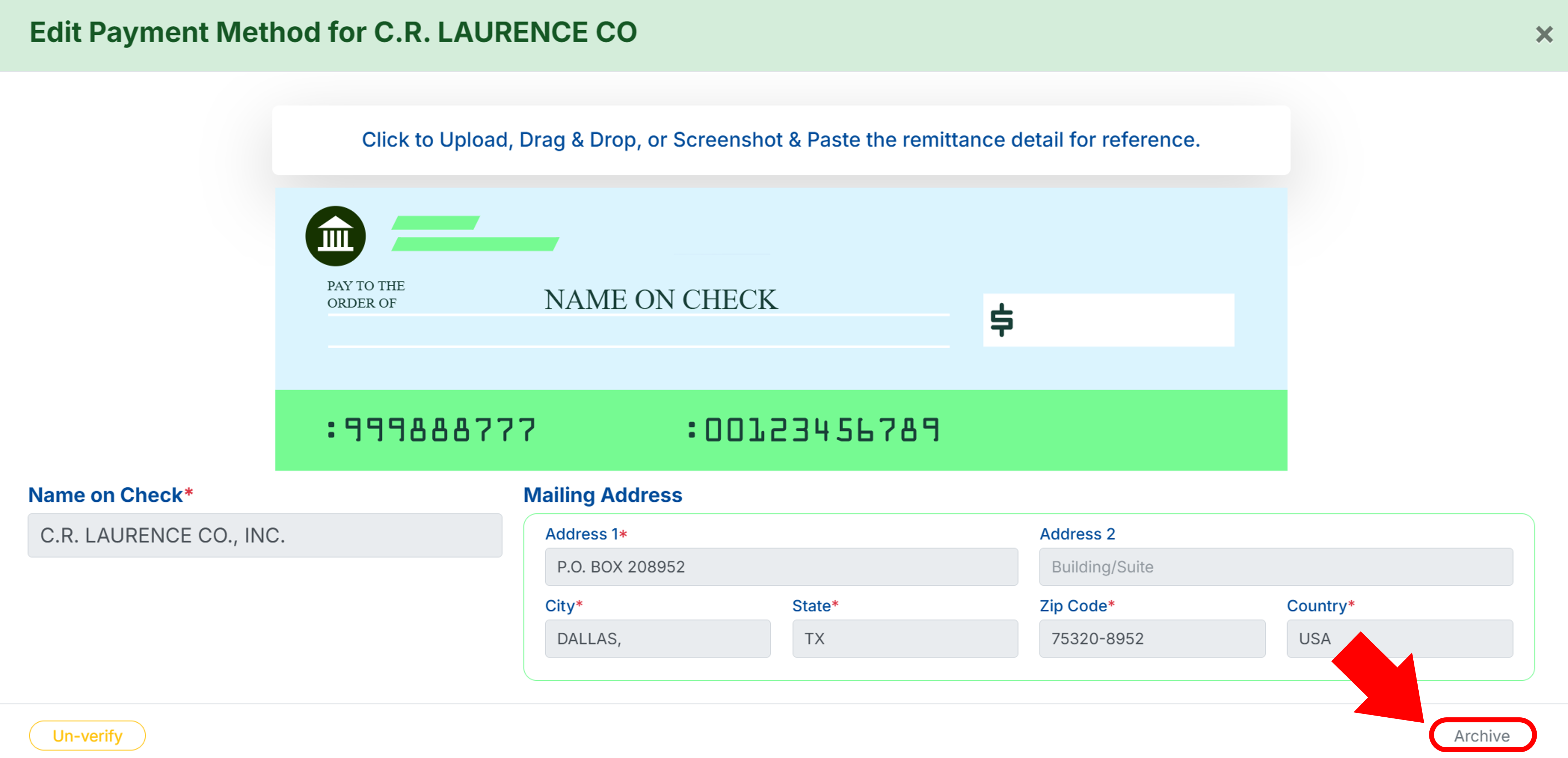Click the Mailing Address heading
Screen dimensions: 1568x758
(603, 495)
